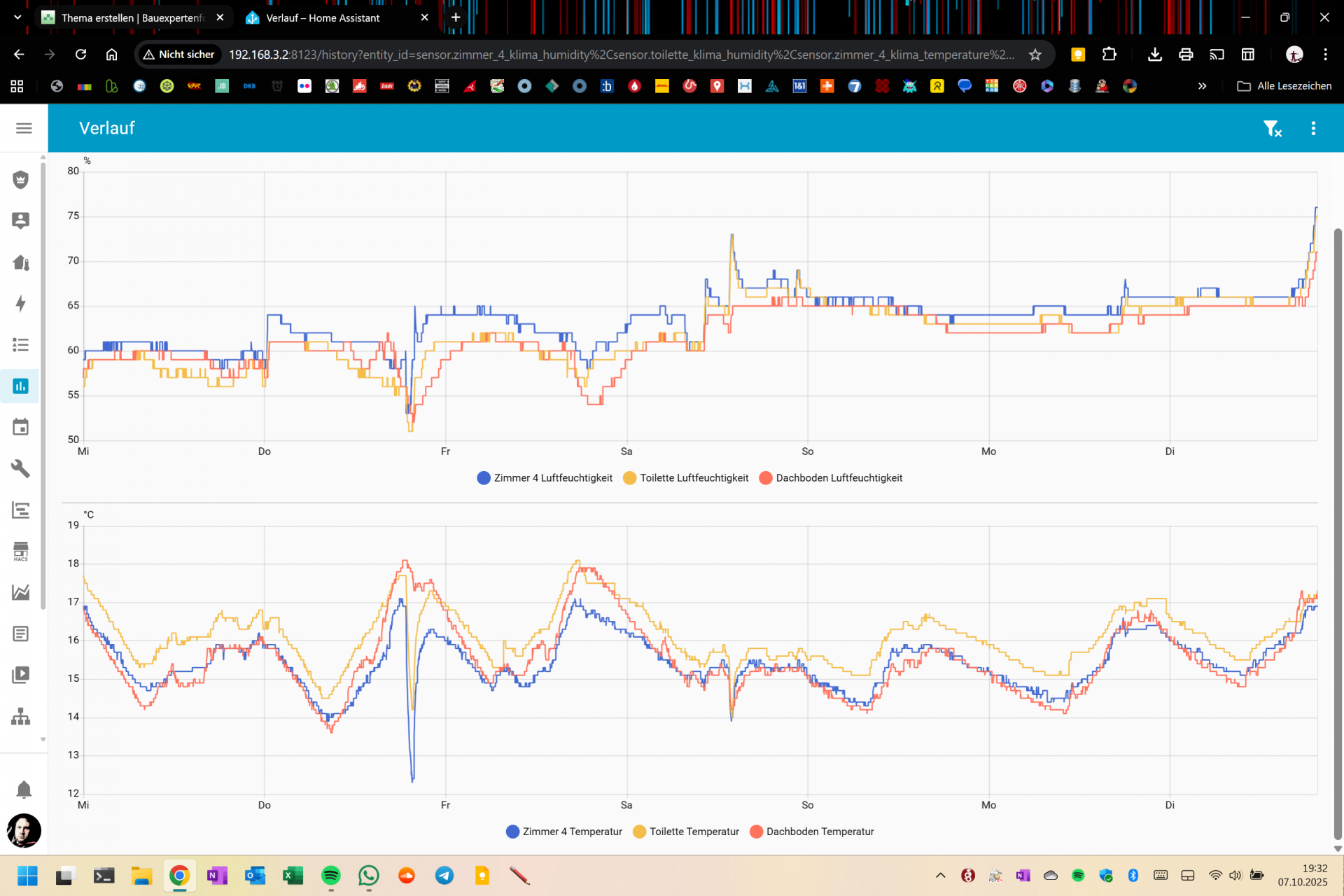Image resolution: width=1344 pixels, height=896 pixels.
Task: Open the to-do list sidebar icon
Action: pyautogui.click(x=21, y=344)
